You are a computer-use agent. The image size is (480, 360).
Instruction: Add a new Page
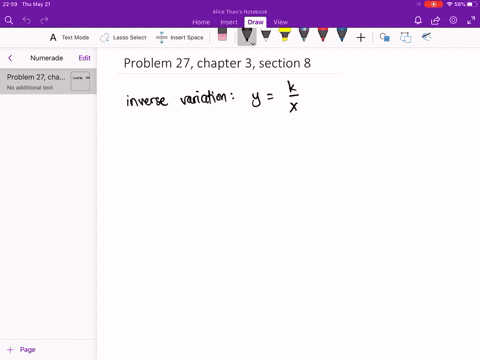pyautogui.click(x=21, y=350)
